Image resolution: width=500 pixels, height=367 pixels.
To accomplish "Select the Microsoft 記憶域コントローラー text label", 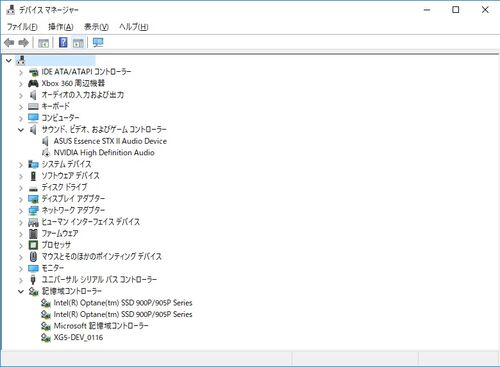I will (x=101, y=326).
